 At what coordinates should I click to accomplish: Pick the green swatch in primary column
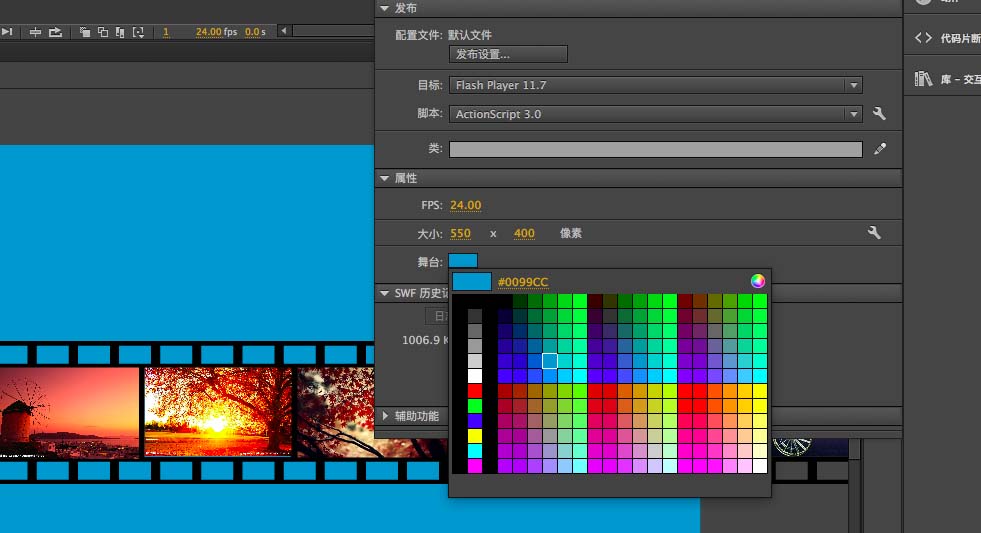475,406
